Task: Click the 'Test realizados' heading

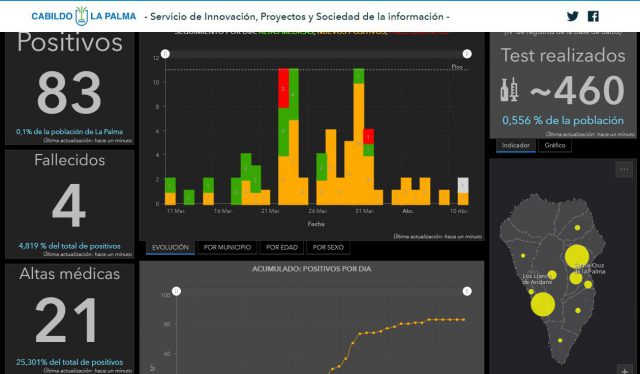Action: [563, 55]
